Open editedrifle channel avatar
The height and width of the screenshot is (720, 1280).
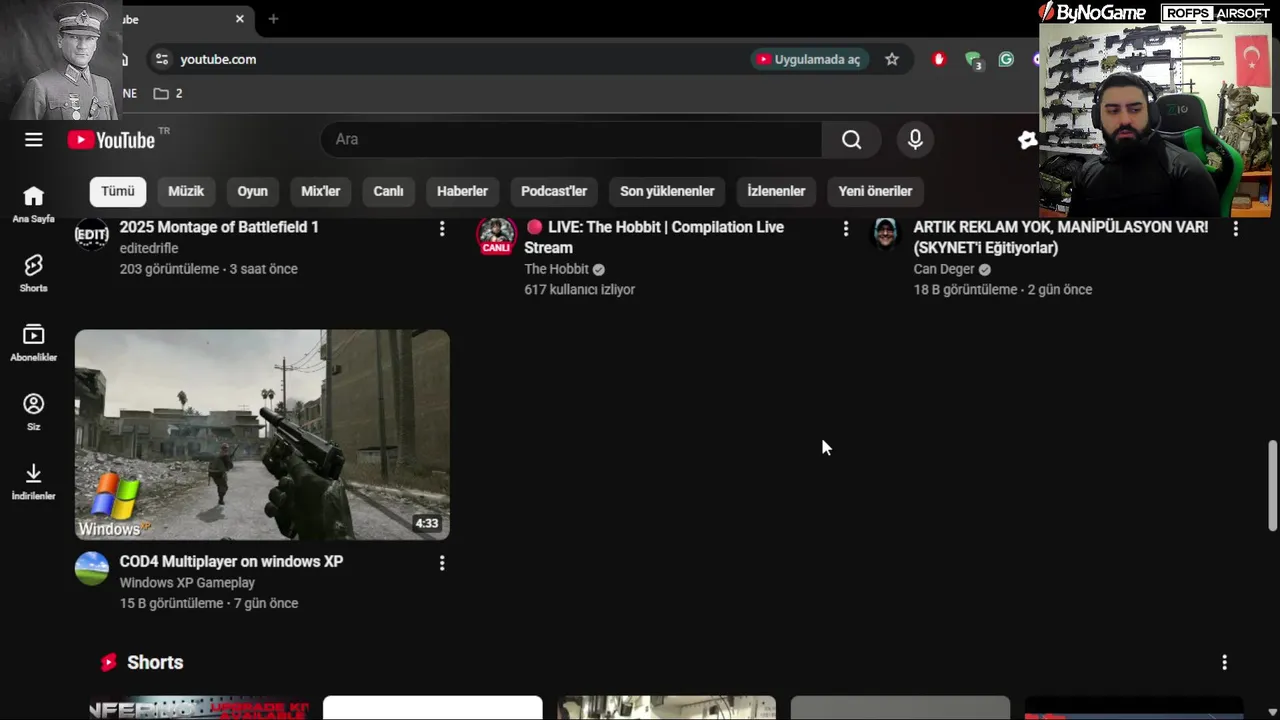click(x=92, y=234)
